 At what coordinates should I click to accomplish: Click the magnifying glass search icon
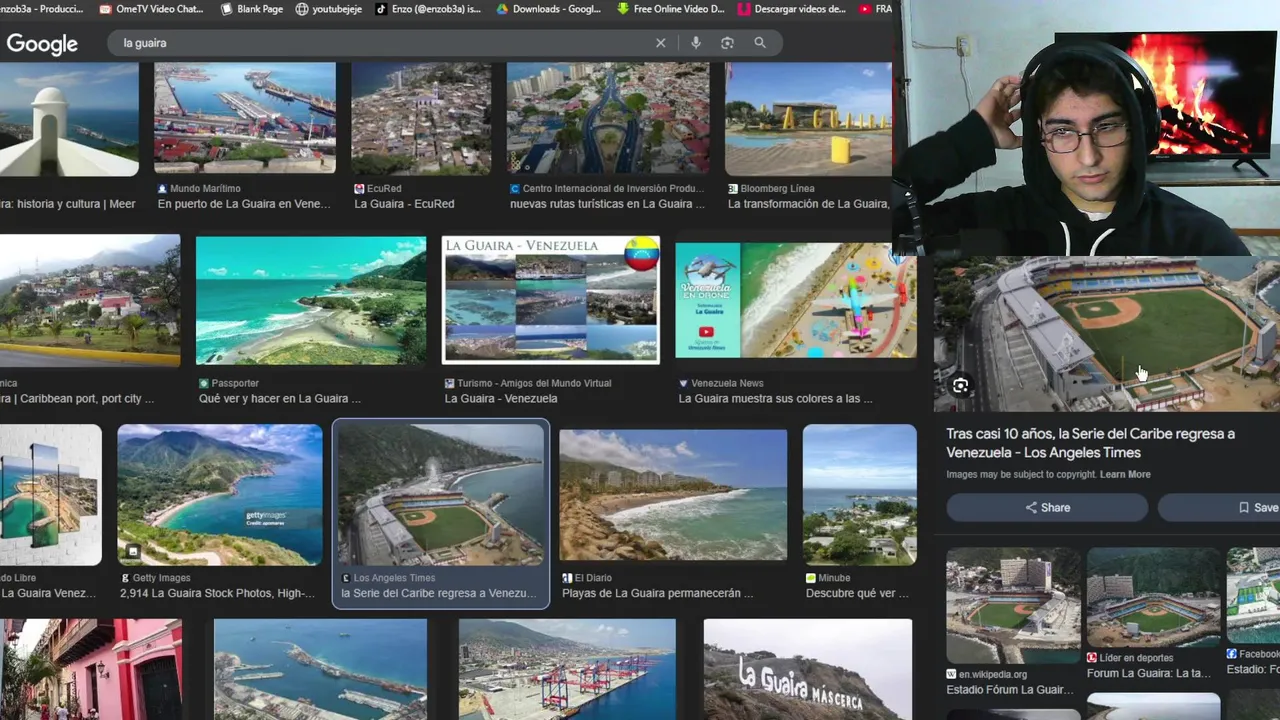tap(760, 43)
